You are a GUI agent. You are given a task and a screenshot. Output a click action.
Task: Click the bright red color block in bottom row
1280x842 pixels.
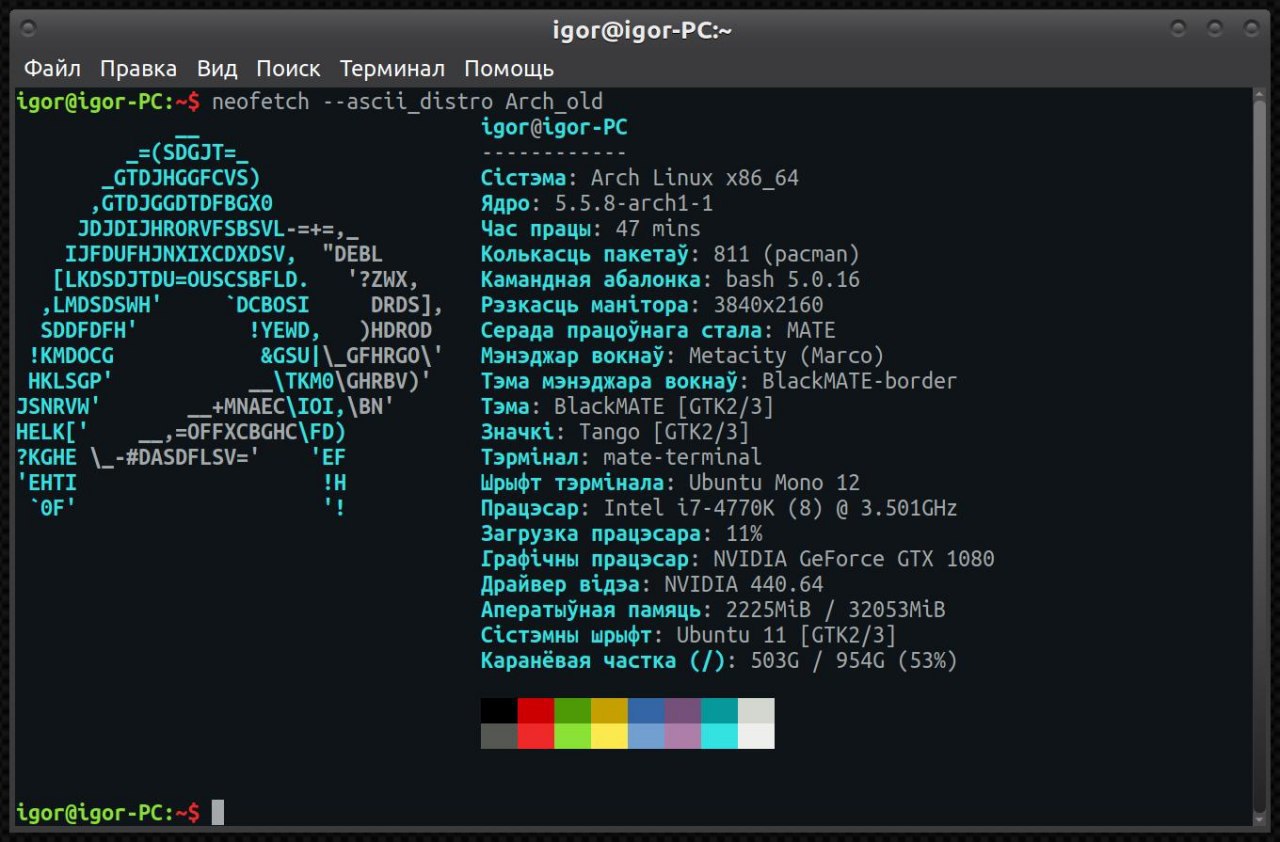[x=536, y=736]
